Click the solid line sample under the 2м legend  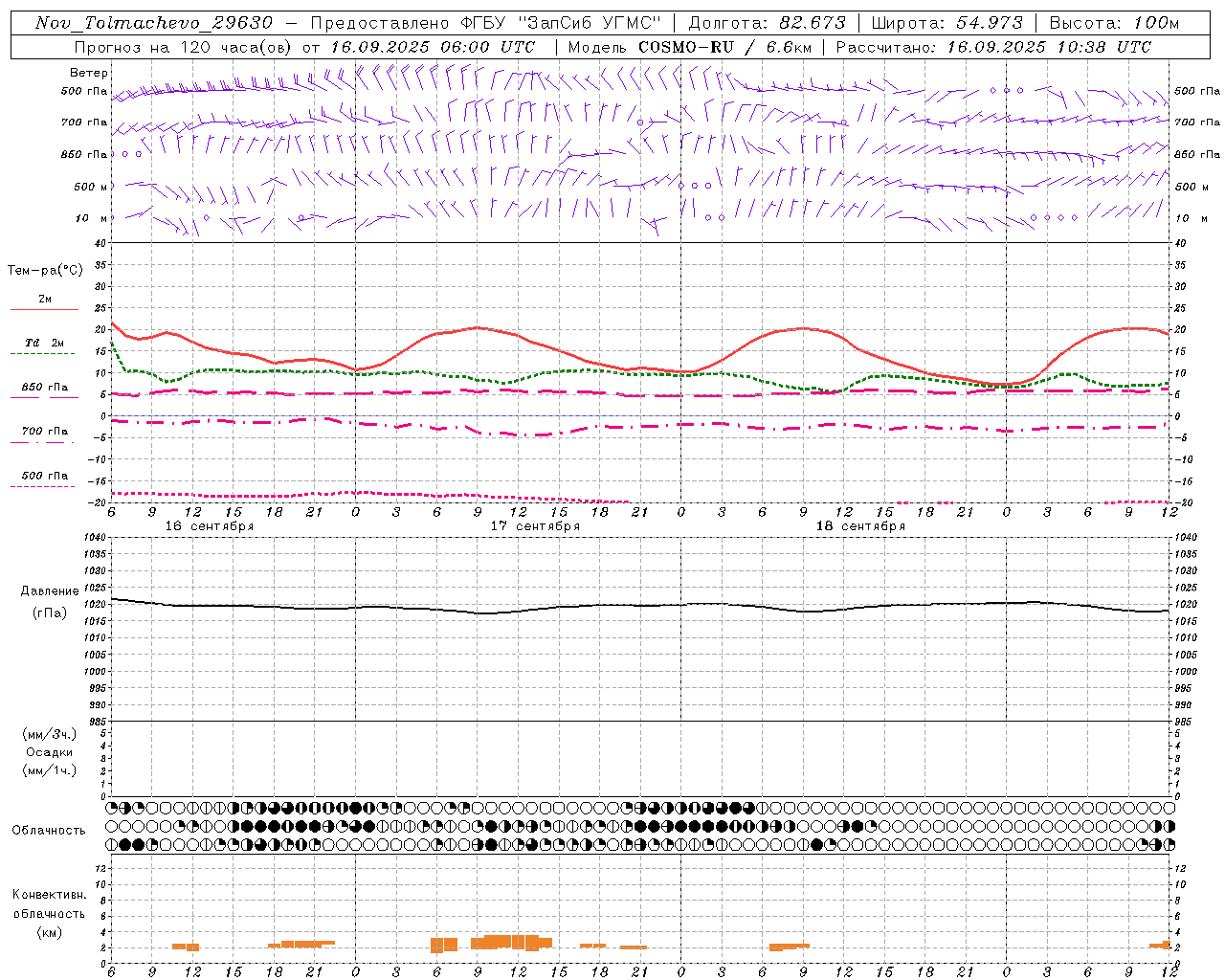click(x=44, y=309)
